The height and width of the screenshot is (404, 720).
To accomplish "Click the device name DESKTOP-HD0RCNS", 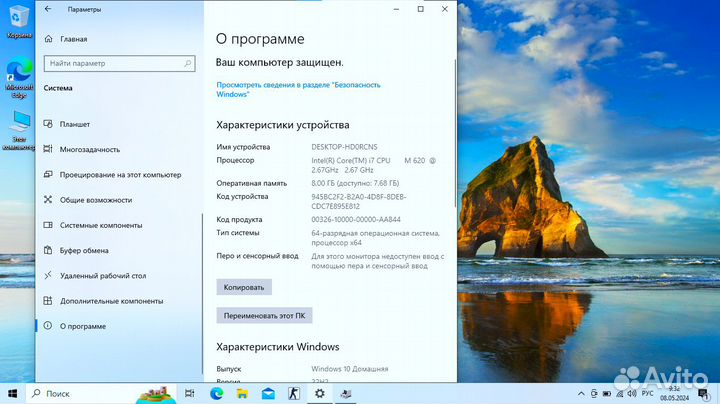I will click(344, 147).
